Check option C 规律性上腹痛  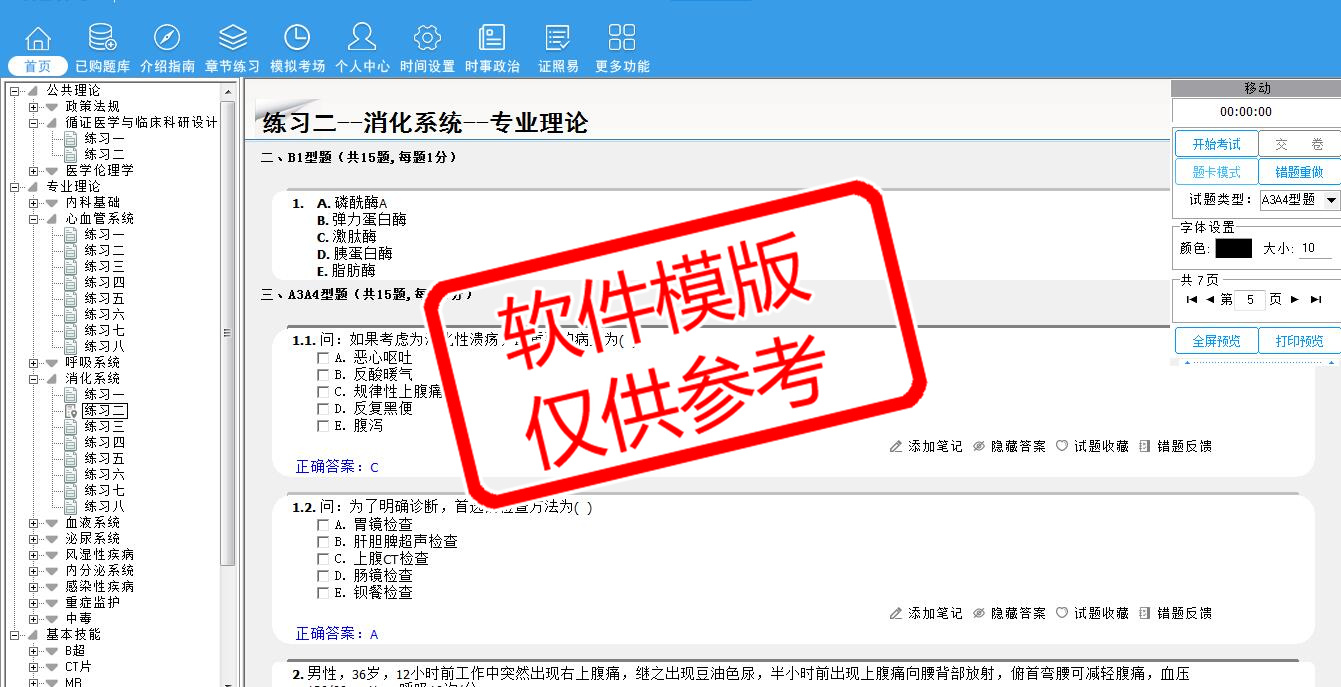tap(323, 392)
